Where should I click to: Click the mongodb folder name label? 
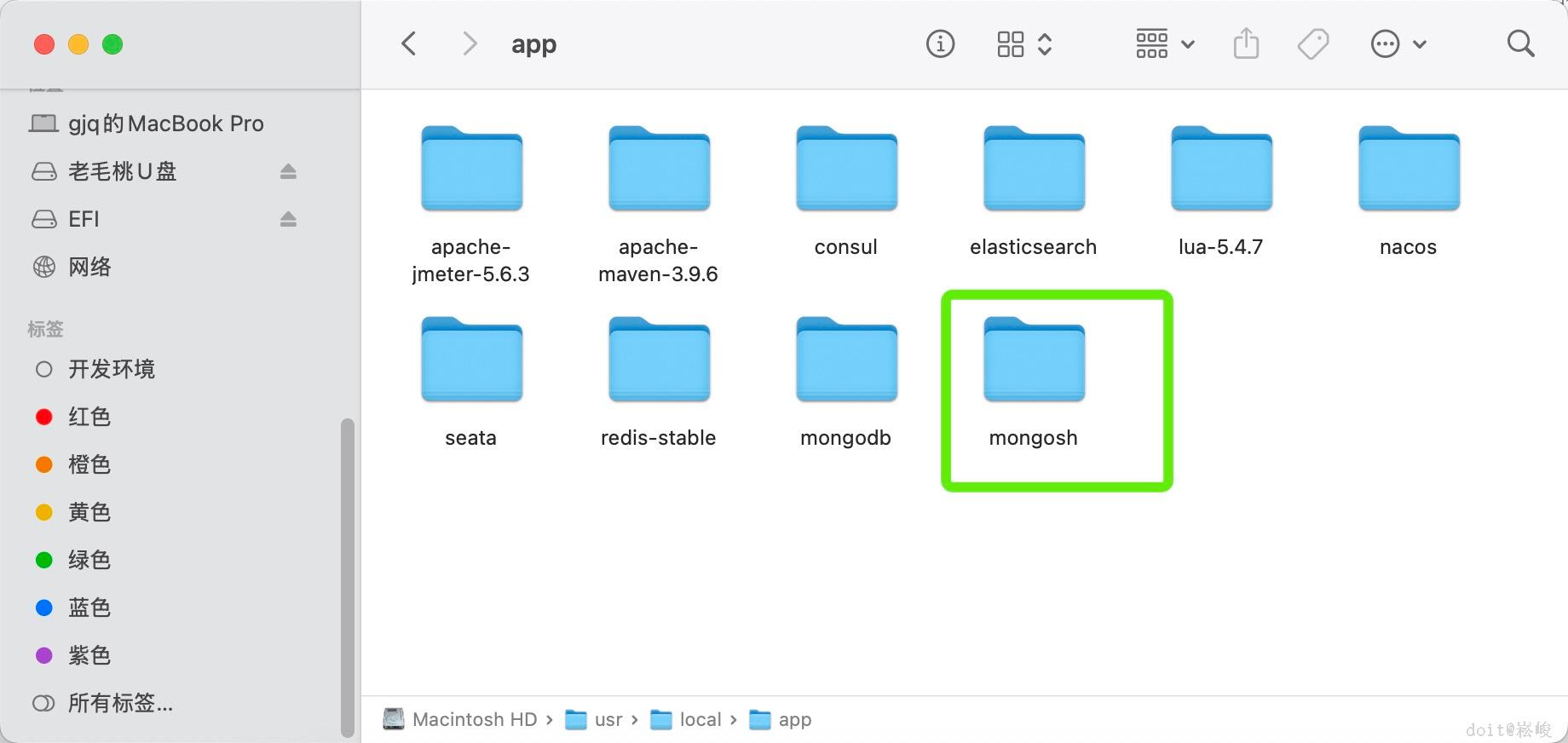(846, 437)
